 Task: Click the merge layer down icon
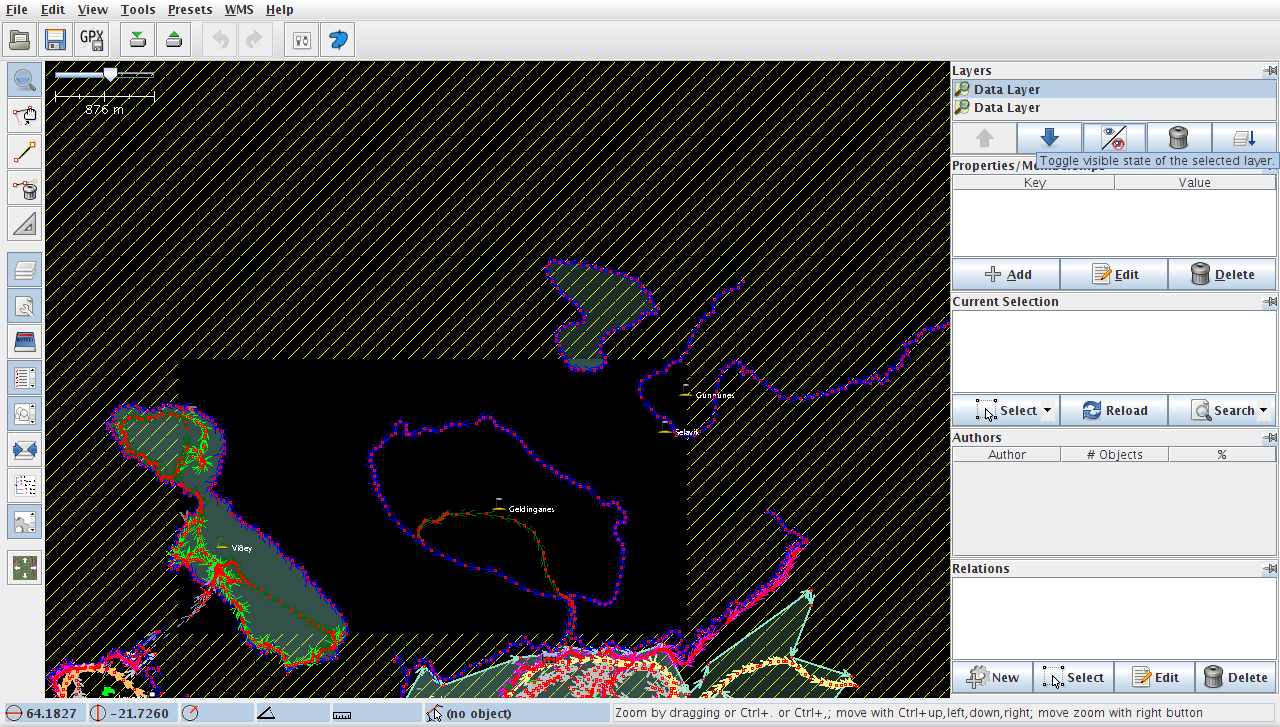click(x=1244, y=138)
